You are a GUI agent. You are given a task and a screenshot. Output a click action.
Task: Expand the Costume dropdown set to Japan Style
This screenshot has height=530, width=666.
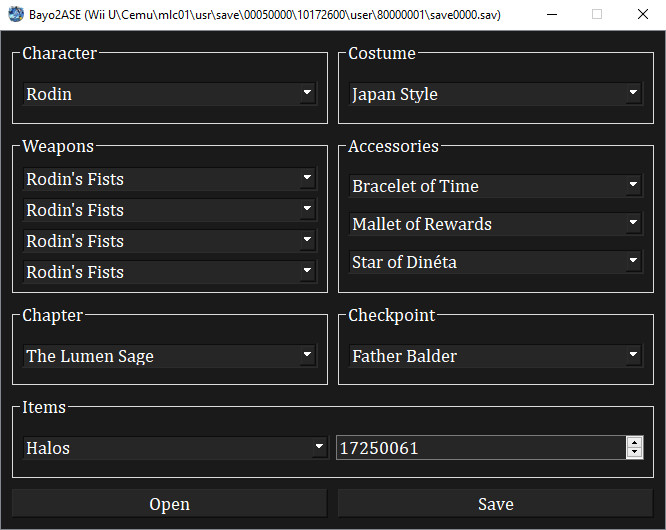pyautogui.click(x=495, y=94)
